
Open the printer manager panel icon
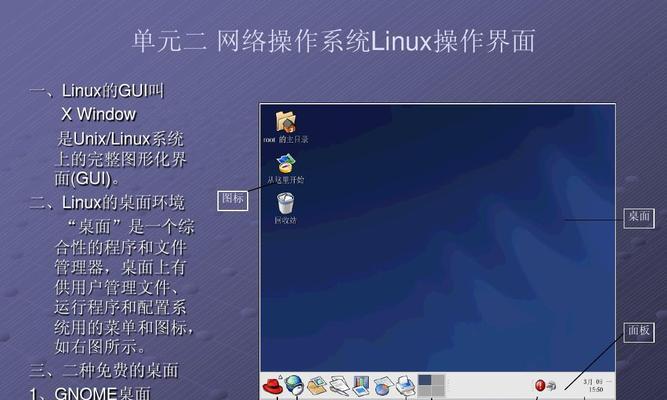pyautogui.click(x=406, y=386)
